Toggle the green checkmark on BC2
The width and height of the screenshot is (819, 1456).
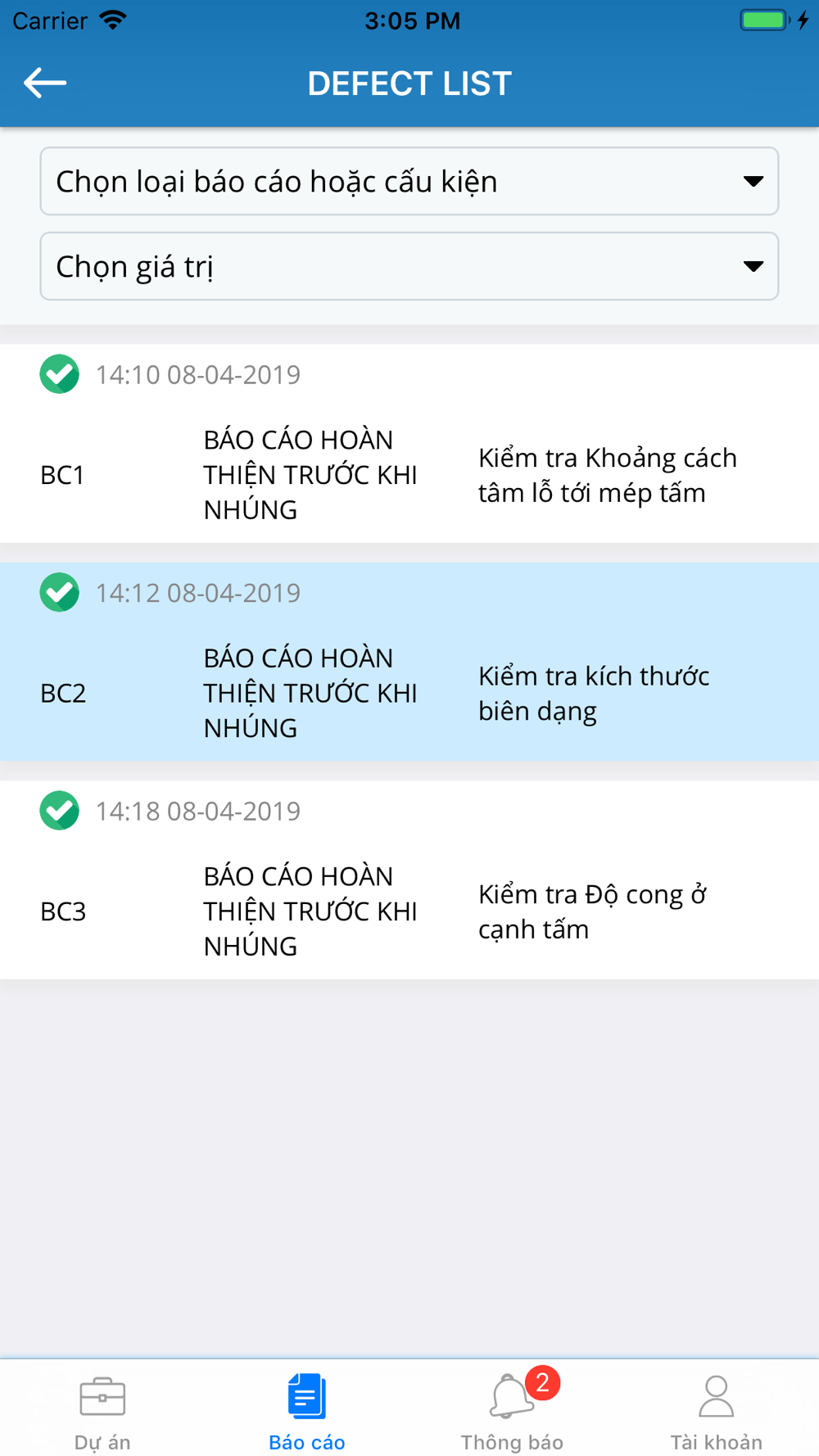tap(60, 592)
